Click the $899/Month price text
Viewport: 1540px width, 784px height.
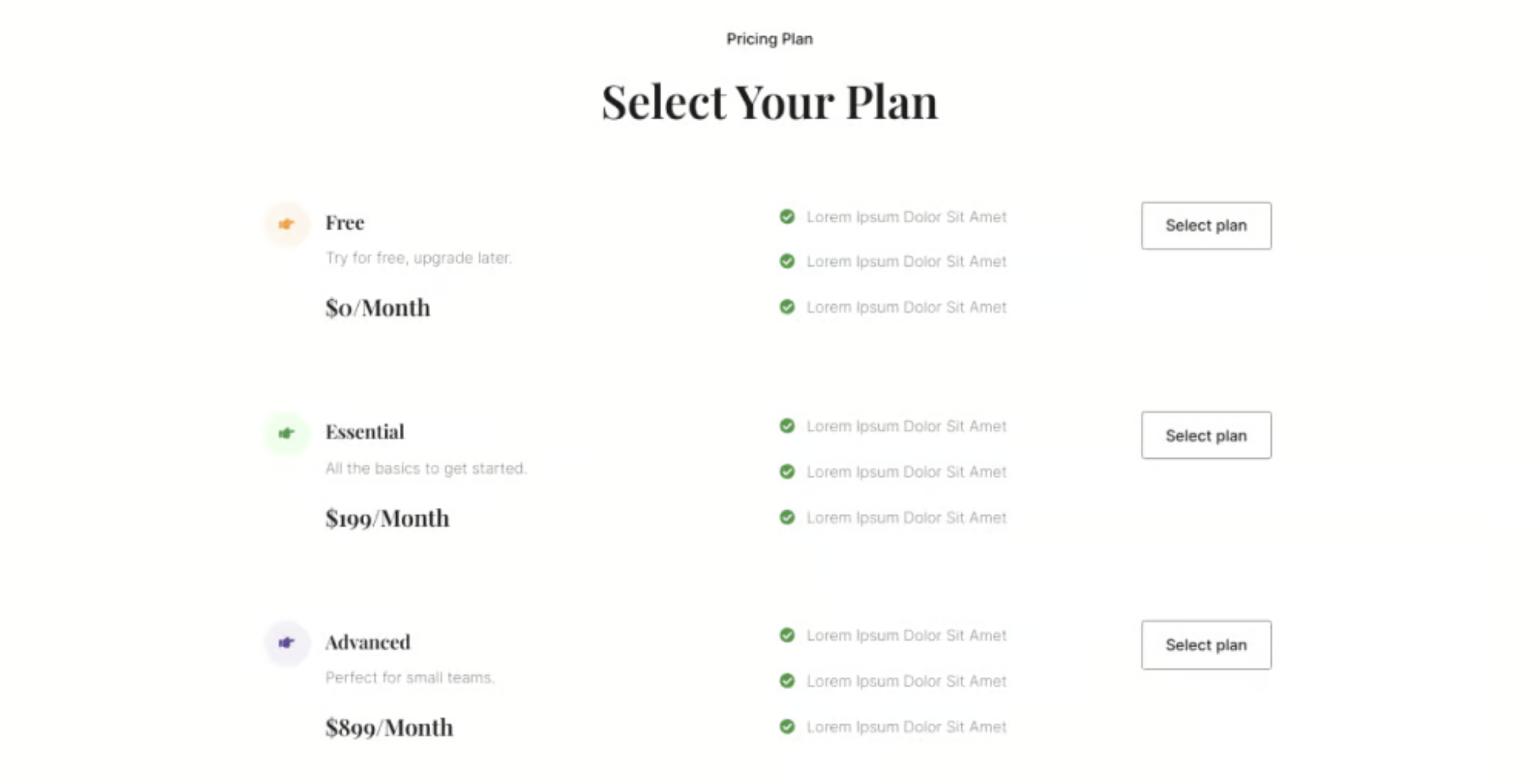pyautogui.click(x=389, y=727)
